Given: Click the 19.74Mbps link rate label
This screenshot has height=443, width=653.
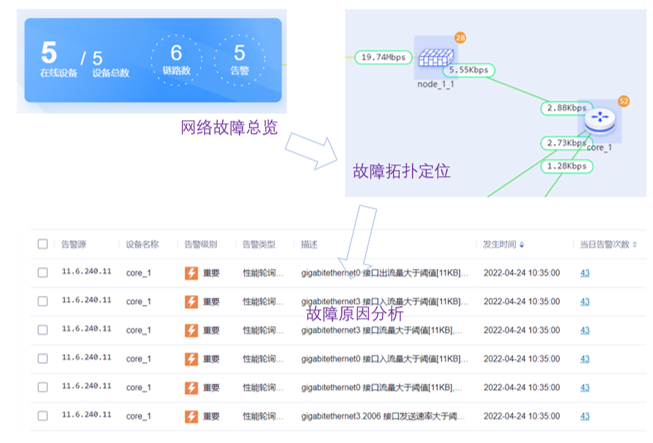Looking at the screenshot, I should 383,57.
